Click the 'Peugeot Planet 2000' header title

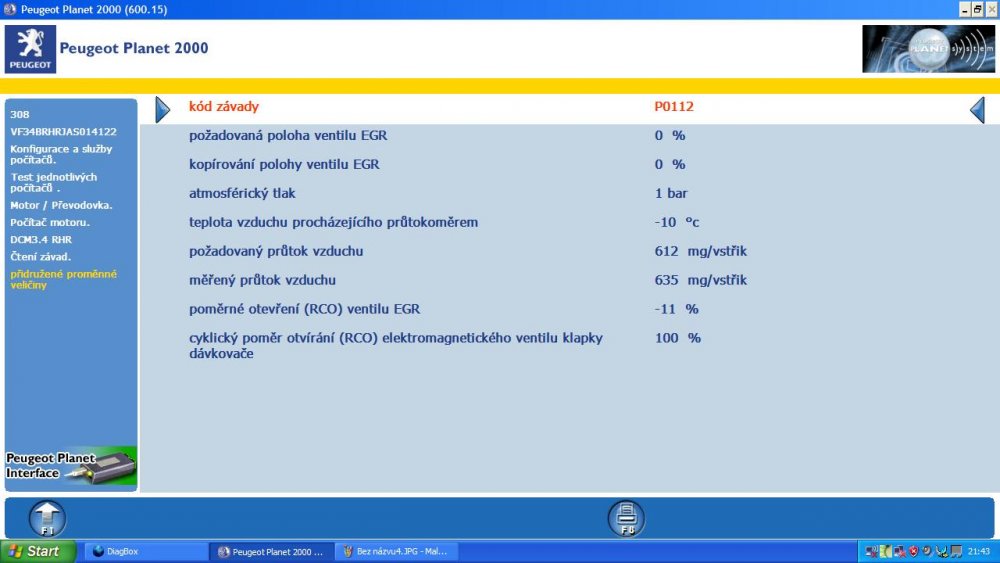[134, 48]
